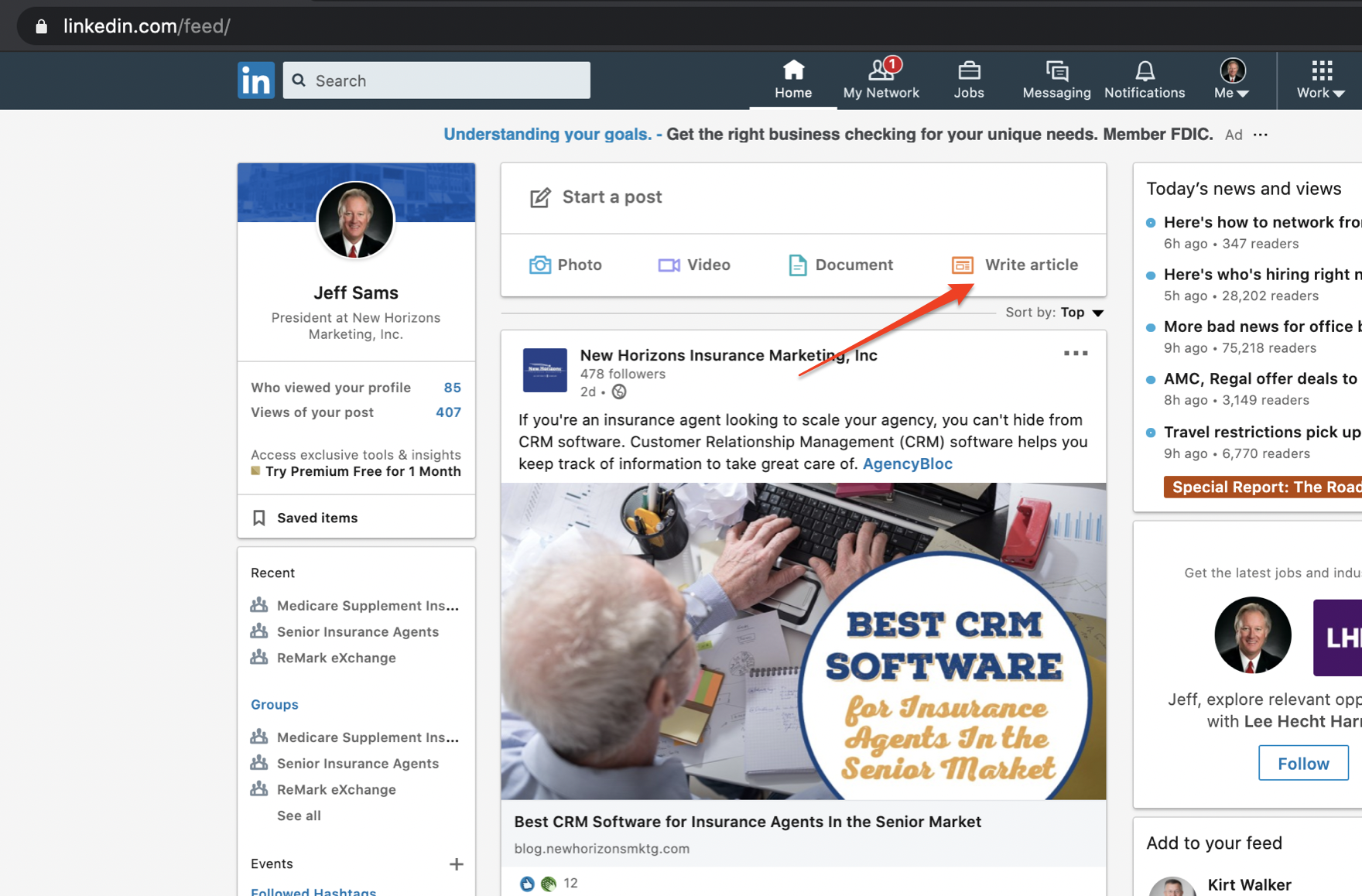Click the Special Report banner

pos(1263,487)
